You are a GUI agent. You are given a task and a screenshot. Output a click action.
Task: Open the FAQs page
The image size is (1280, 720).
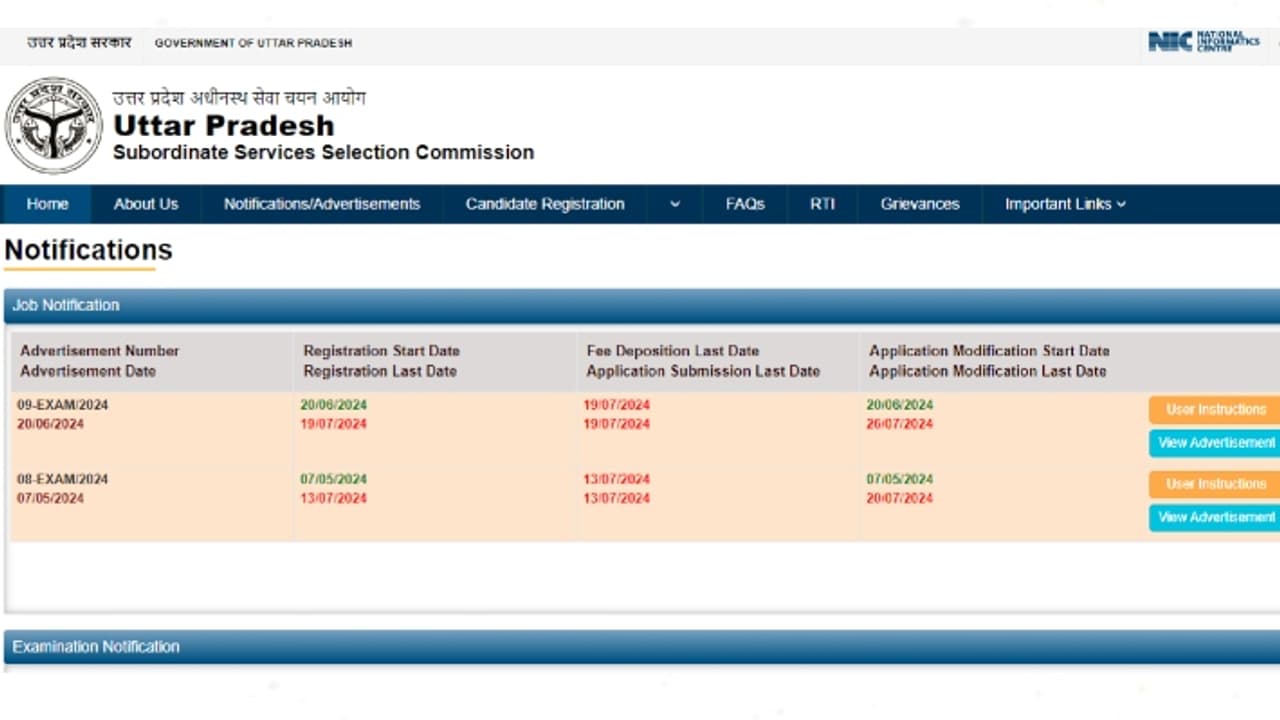[745, 204]
